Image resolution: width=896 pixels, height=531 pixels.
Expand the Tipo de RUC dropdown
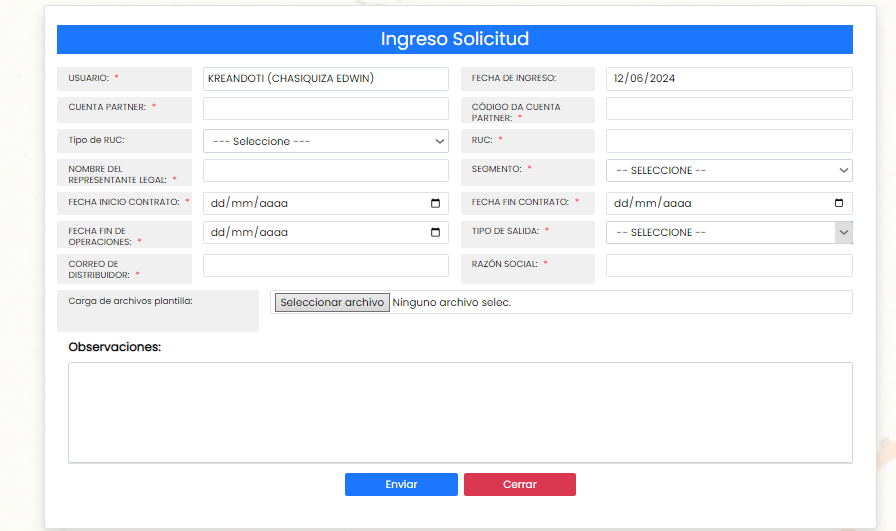point(325,141)
